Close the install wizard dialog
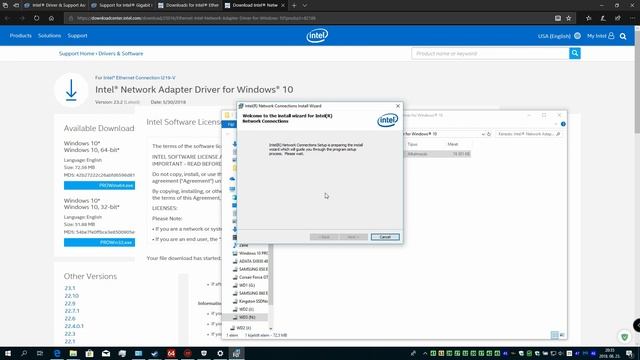Image resolution: width=640 pixels, height=360 pixels. (398, 106)
